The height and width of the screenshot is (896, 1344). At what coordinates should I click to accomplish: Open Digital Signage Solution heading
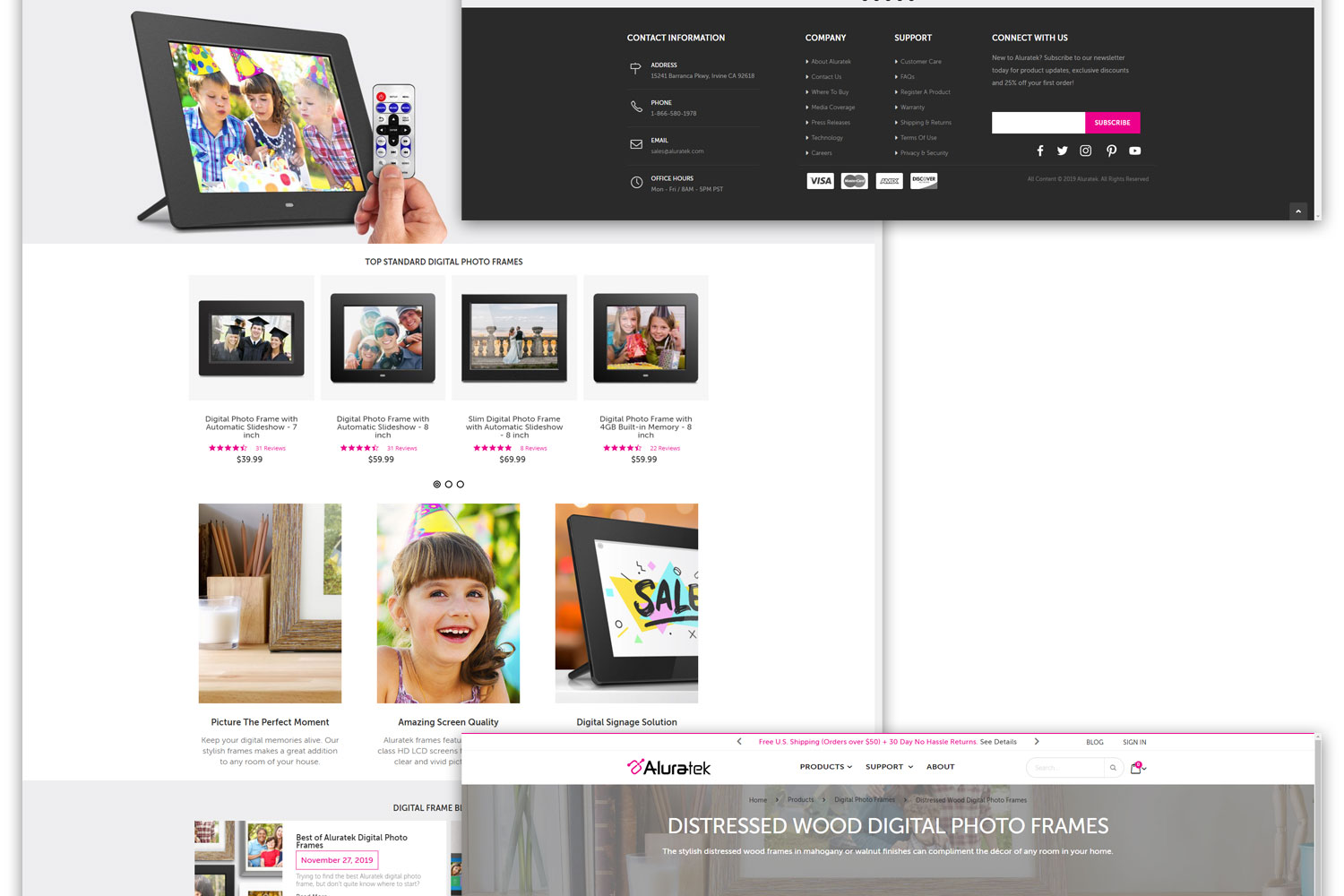point(626,722)
